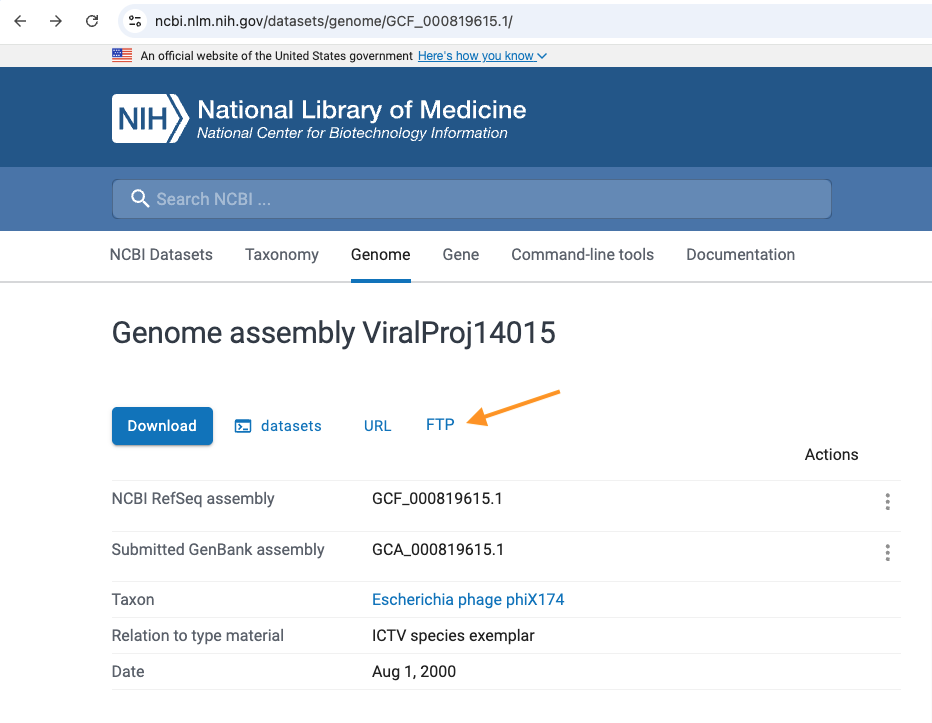Open actions menu for Submitted GenBank assembly row
Viewport: 932px width, 723px height.
click(887, 553)
